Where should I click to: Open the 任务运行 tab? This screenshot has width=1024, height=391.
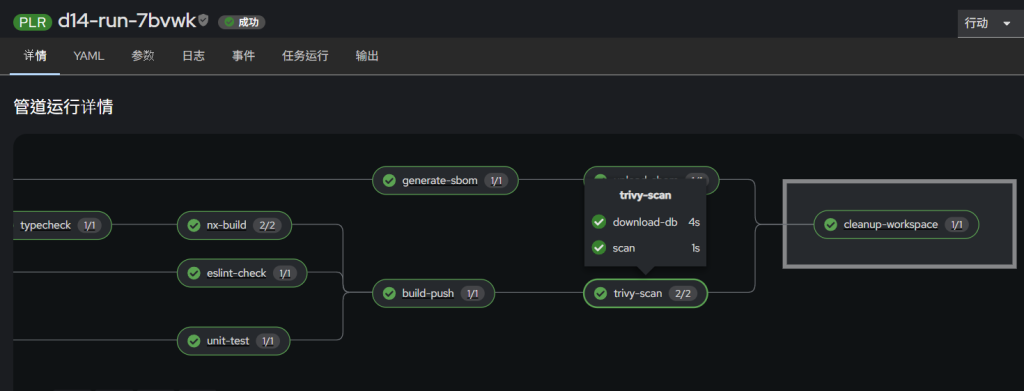tap(305, 56)
